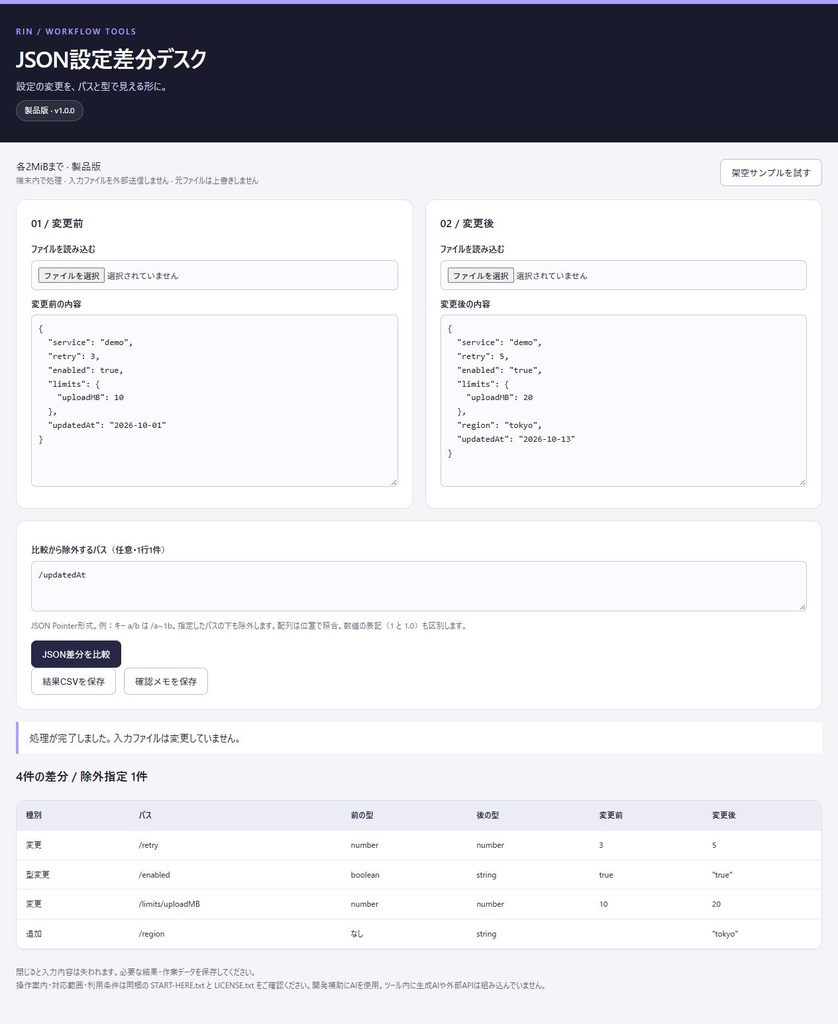Click into the excluded paths text area
This screenshot has width=838, height=1024.
pos(419,586)
